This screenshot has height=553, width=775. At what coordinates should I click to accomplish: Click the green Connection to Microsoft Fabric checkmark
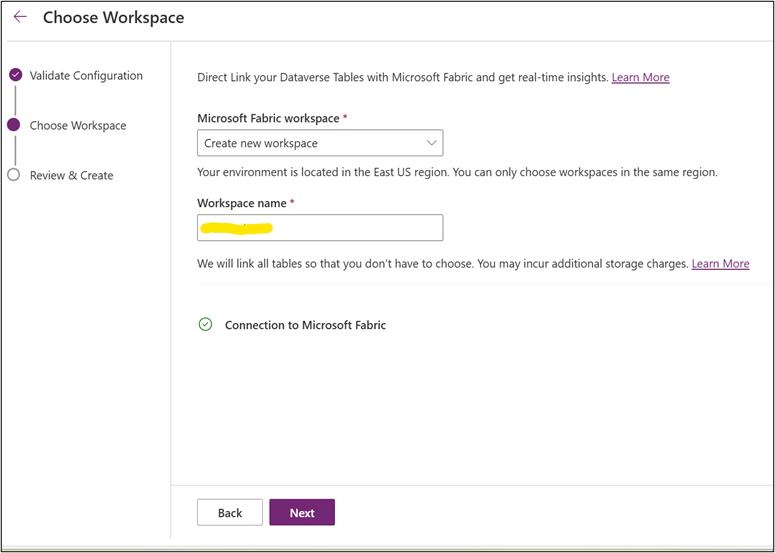(205, 325)
